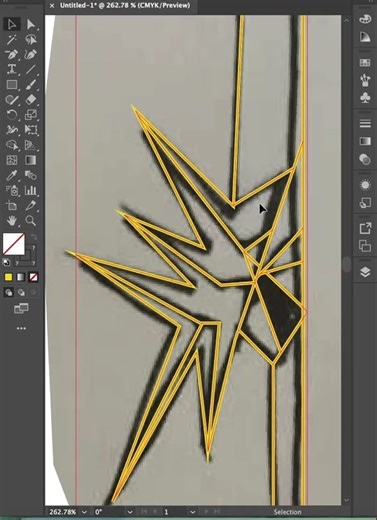Enable Draw Behind mode
Image resolution: width=377 pixels, height=520 pixels.
(21, 292)
